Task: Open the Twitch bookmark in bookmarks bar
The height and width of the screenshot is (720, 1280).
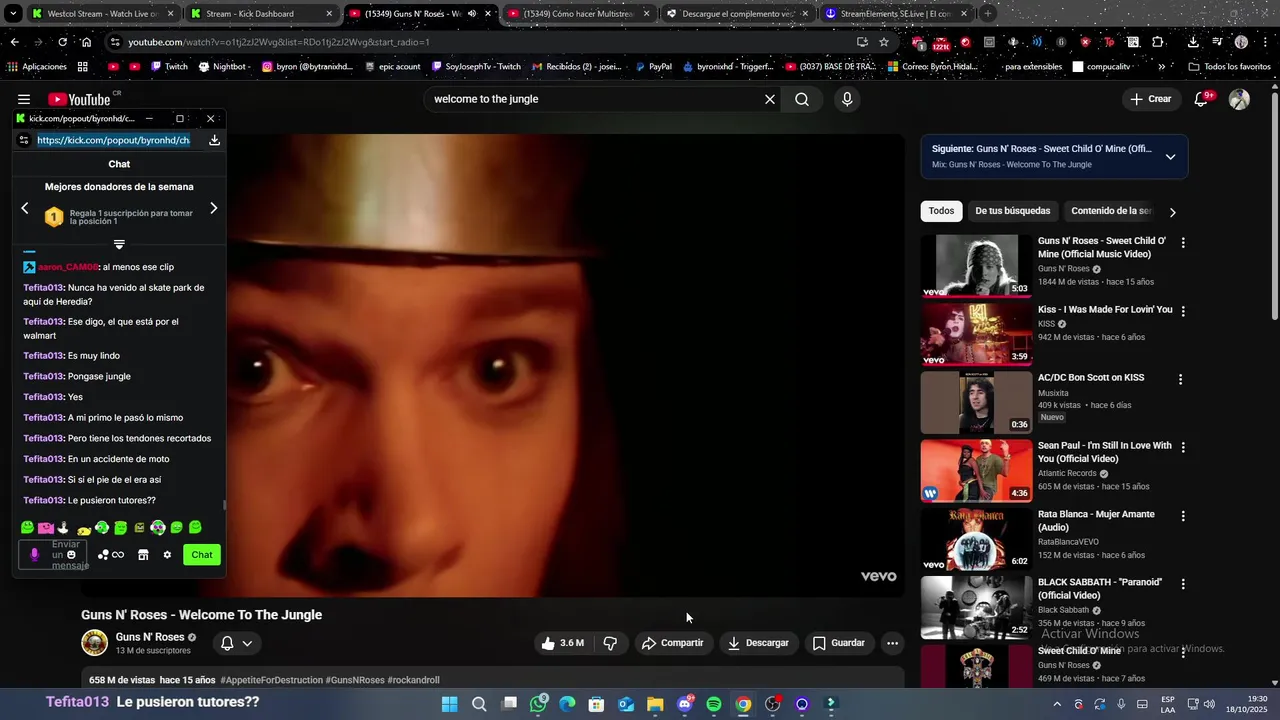Action: click(168, 67)
